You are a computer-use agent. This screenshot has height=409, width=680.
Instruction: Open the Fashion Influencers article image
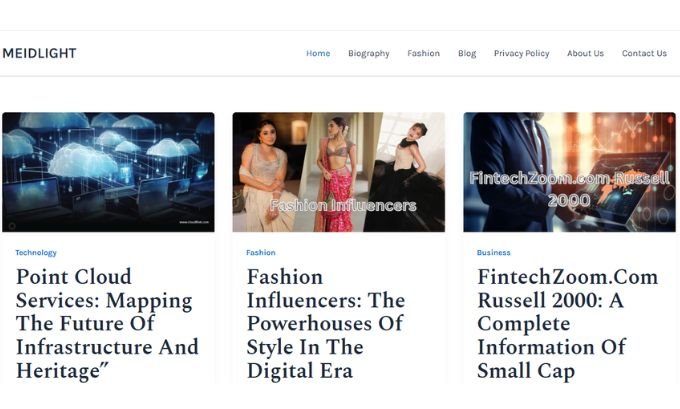(x=339, y=172)
